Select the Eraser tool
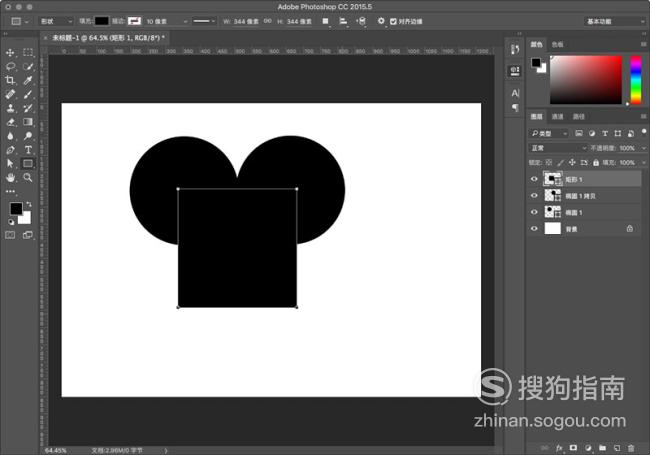 pos(10,122)
